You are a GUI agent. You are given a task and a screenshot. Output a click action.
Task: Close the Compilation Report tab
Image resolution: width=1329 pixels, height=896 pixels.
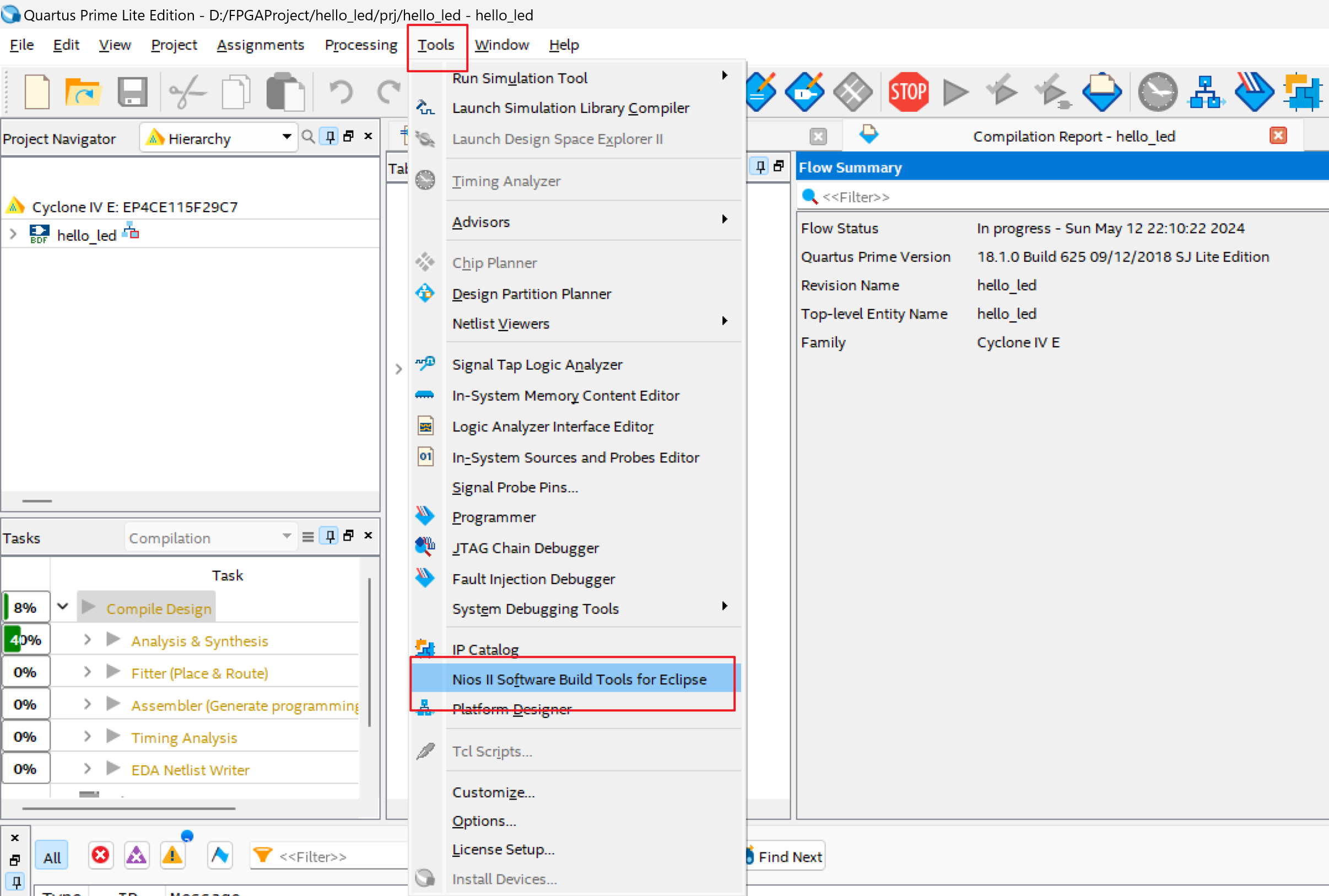pyautogui.click(x=1278, y=136)
